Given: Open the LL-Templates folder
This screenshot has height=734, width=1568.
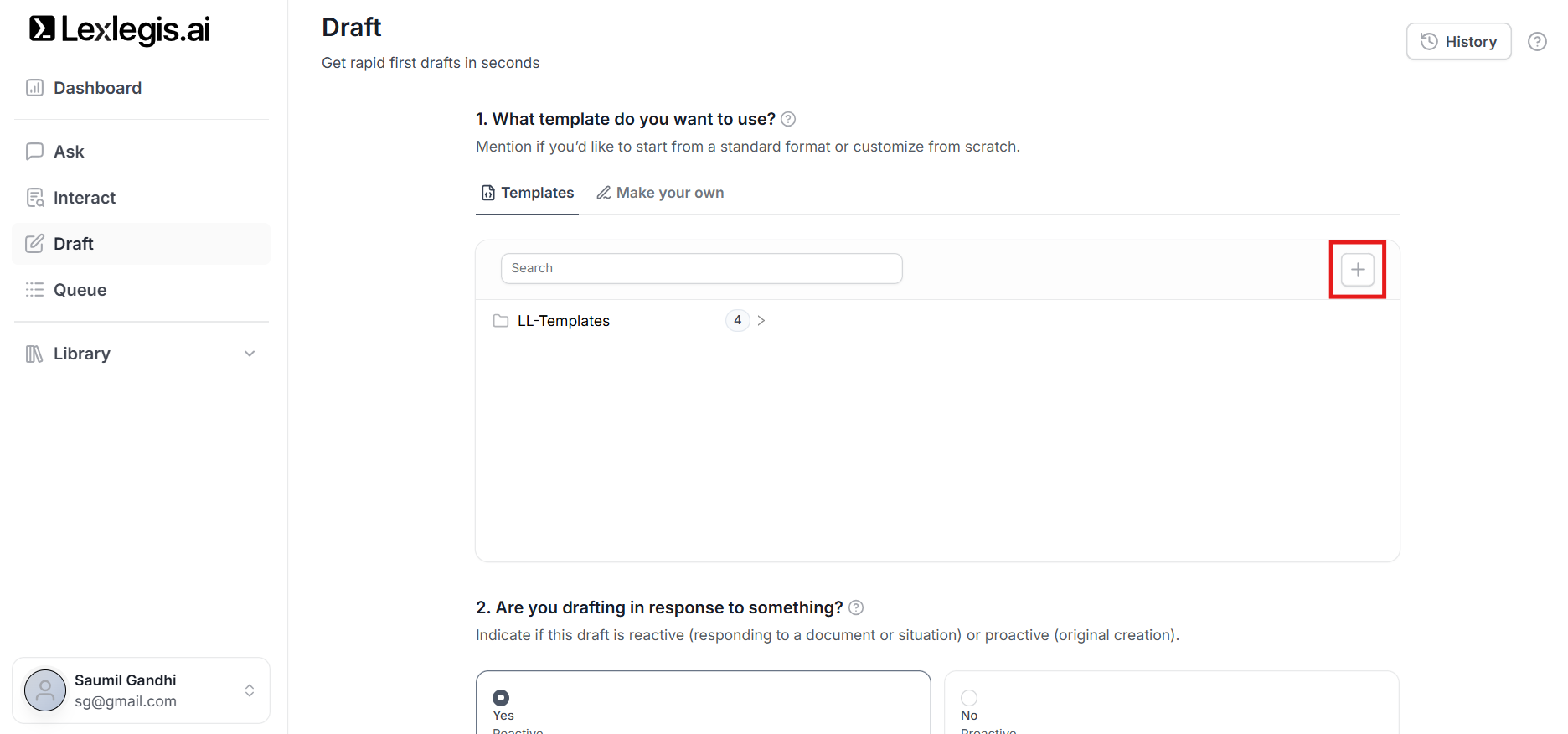Looking at the screenshot, I should [563, 321].
